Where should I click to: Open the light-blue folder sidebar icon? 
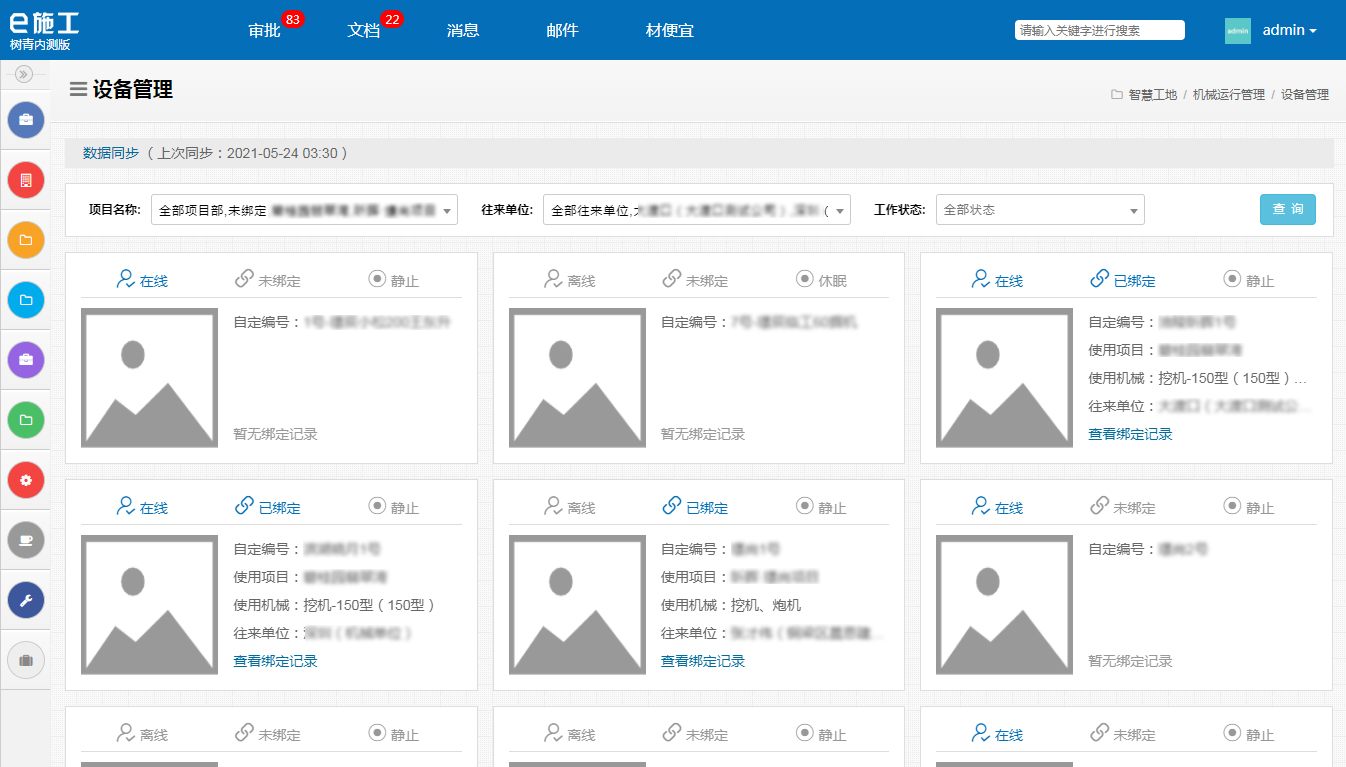coord(25,300)
